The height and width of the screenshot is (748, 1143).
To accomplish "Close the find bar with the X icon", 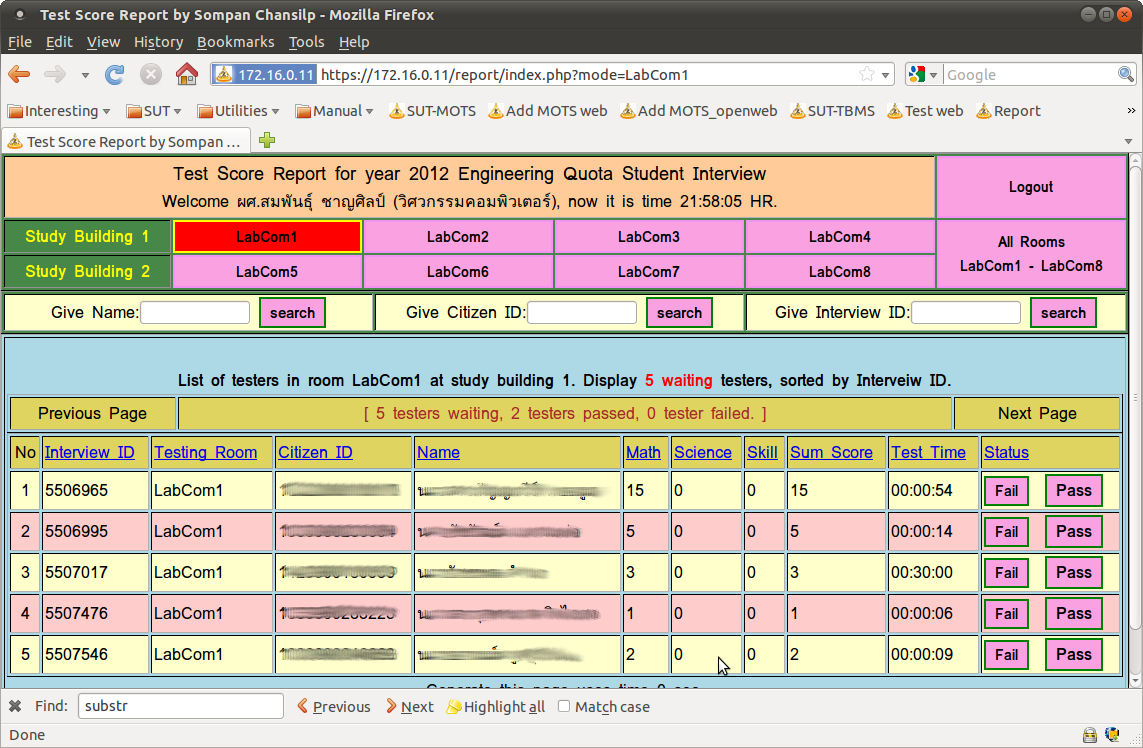I will tap(15, 706).
